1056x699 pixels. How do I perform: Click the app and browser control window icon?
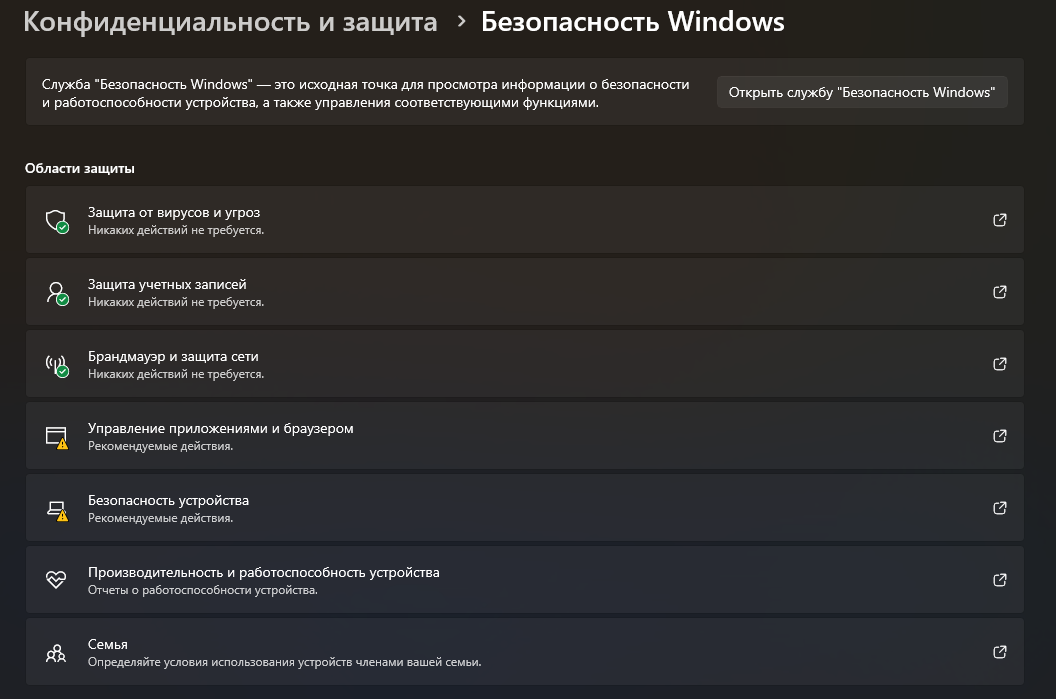click(x=57, y=437)
